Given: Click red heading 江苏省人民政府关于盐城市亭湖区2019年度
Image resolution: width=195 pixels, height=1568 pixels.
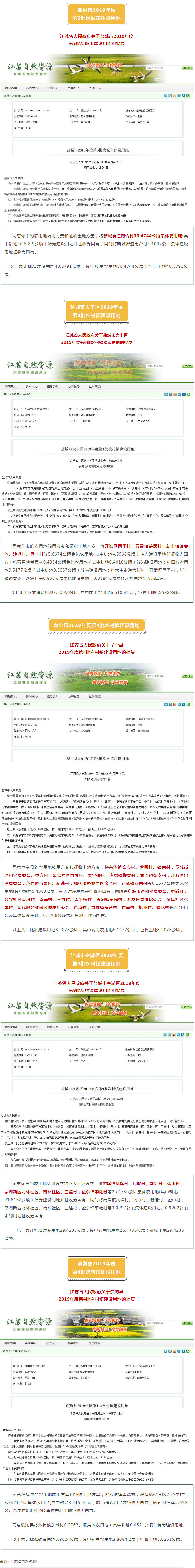Looking at the screenshot, I should pos(97,984).
